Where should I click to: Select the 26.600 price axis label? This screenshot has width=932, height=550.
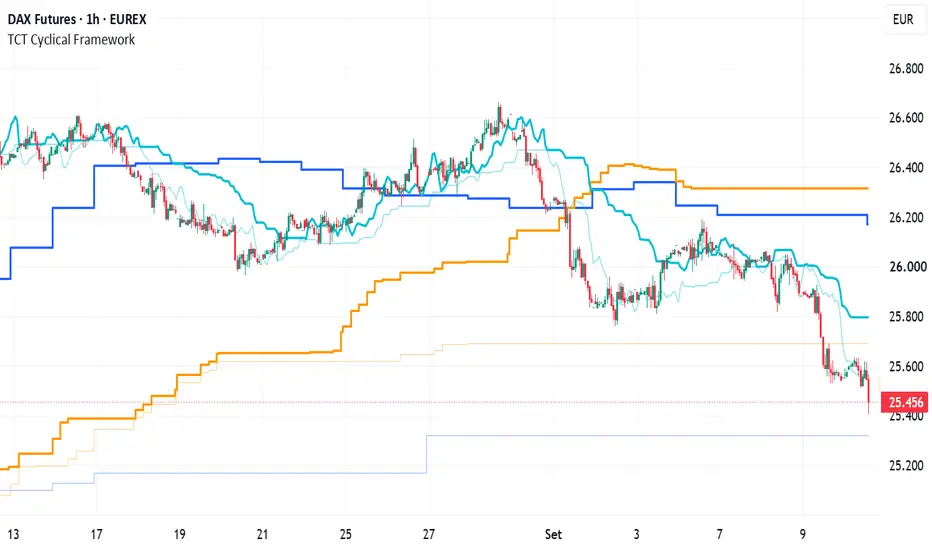click(906, 118)
